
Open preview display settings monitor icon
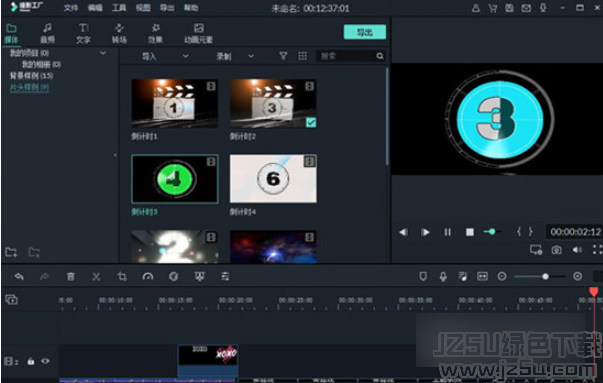coord(536,250)
